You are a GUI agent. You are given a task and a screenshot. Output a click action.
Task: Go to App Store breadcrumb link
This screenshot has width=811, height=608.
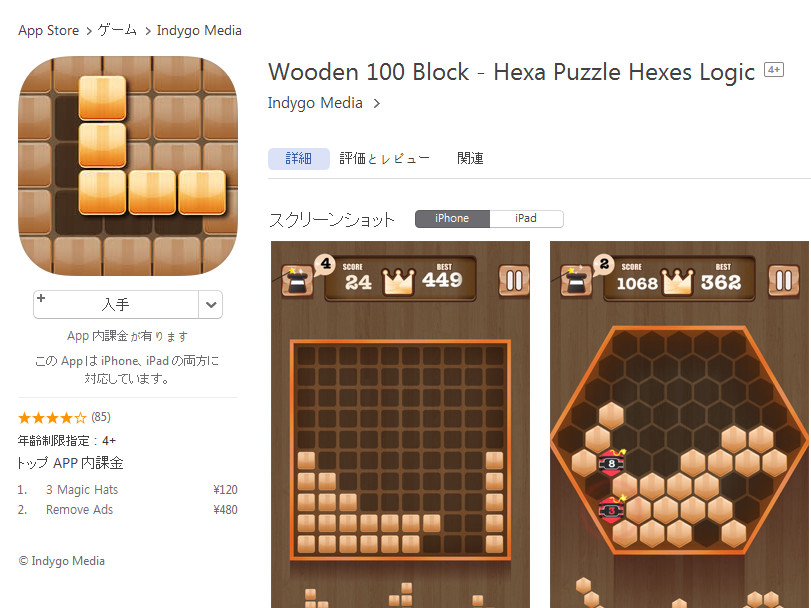point(49,31)
